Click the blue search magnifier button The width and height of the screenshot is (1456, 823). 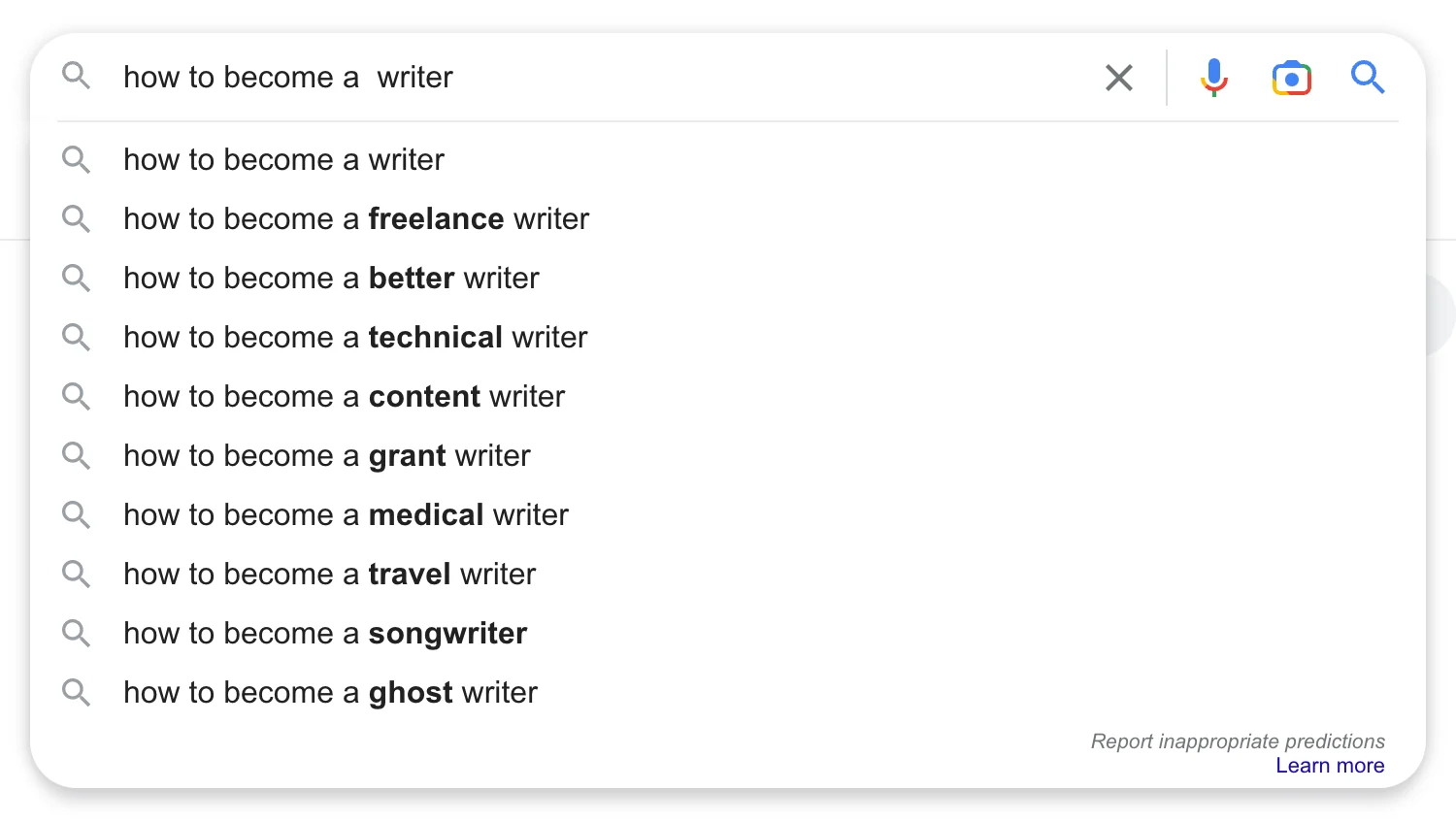[1367, 77]
